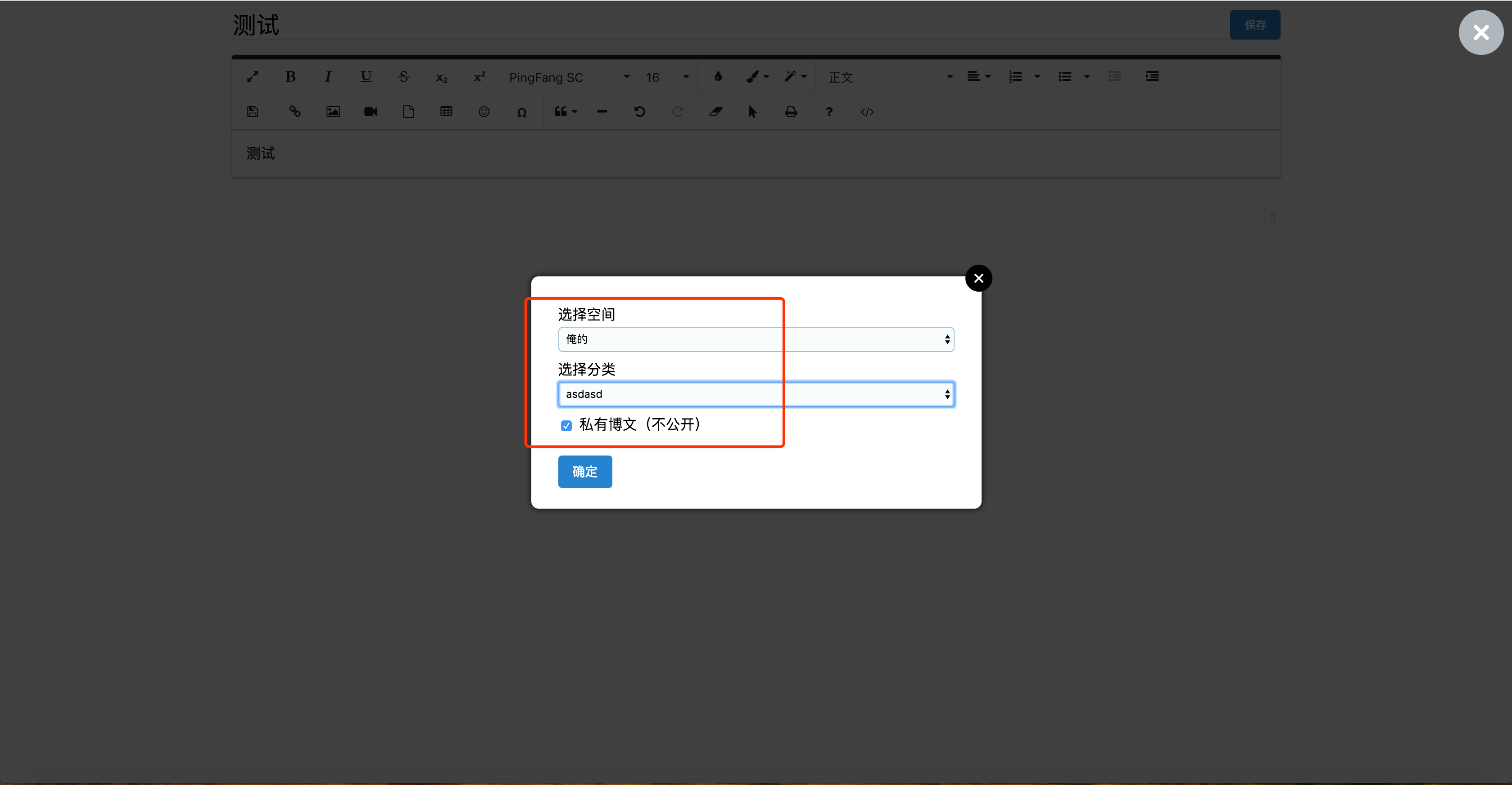This screenshot has width=1512, height=785.
Task: Insert a horizontal line
Action: 602,112
